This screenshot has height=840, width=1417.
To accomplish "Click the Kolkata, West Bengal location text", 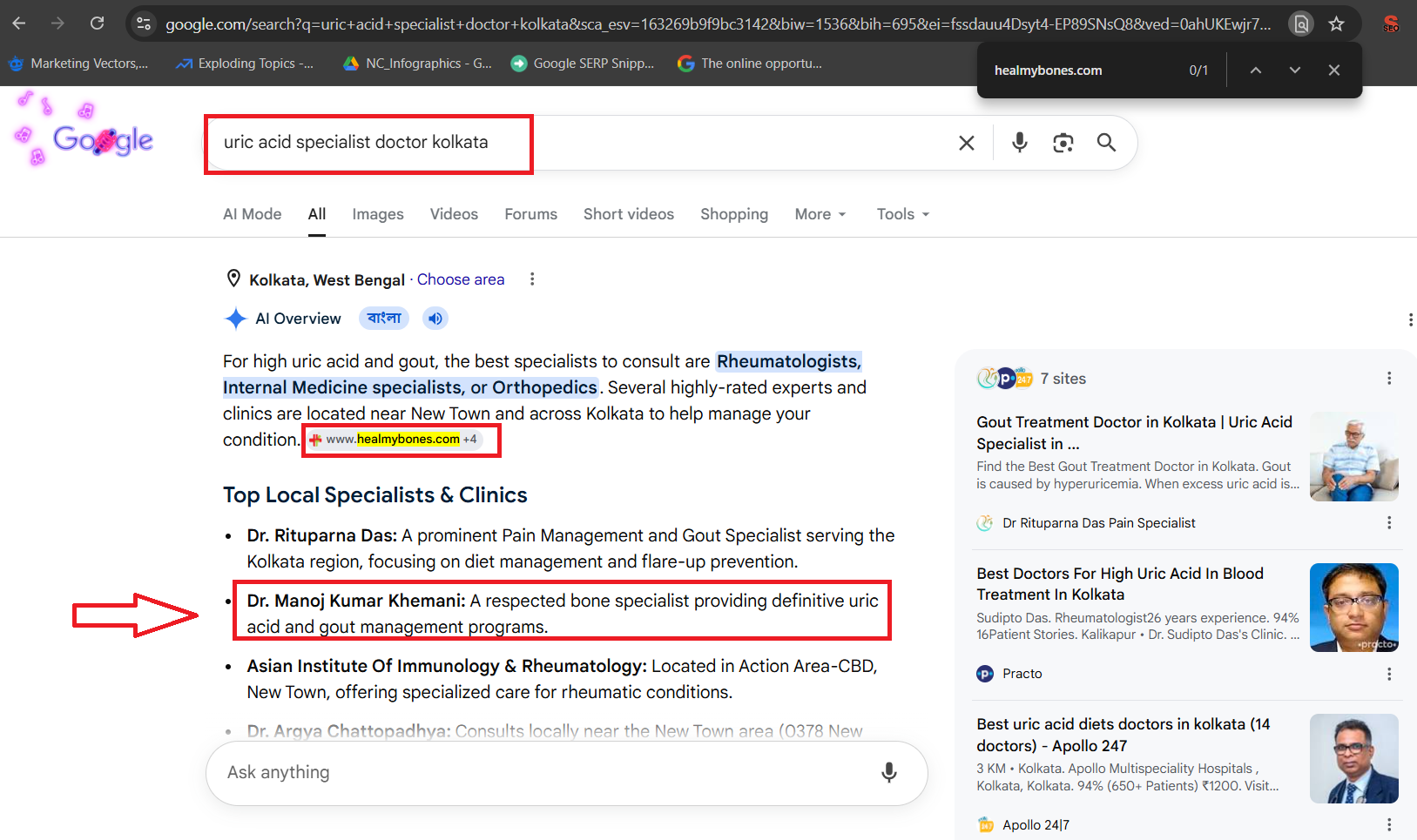I will click(x=327, y=280).
